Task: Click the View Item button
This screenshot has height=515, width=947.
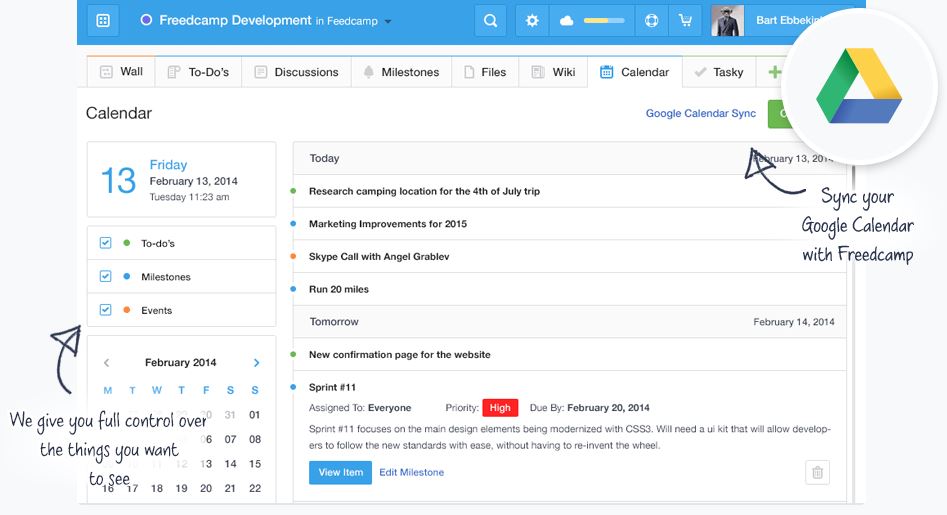Action: coord(341,472)
